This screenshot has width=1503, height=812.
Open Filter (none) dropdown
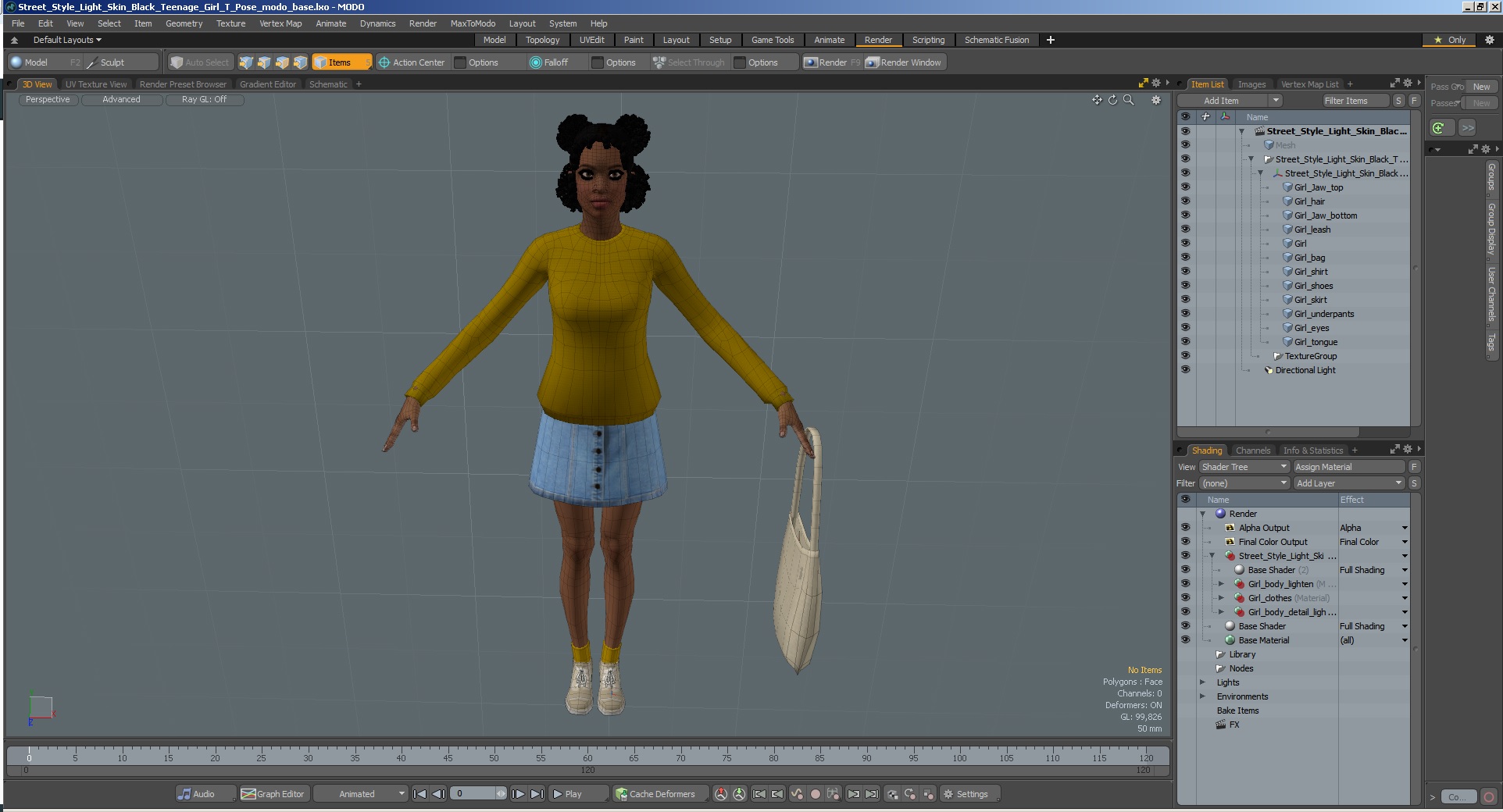tap(1244, 483)
